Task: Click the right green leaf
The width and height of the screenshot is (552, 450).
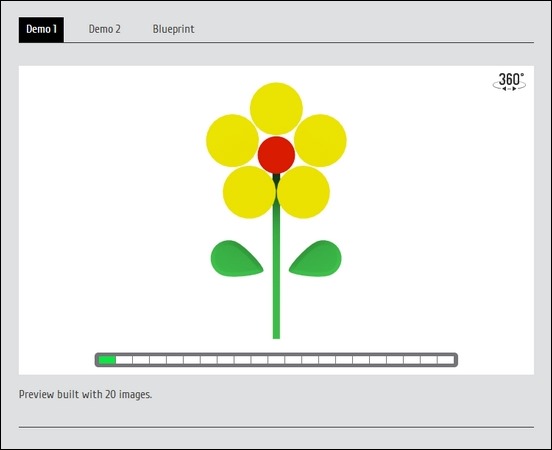Action: (316, 259)
